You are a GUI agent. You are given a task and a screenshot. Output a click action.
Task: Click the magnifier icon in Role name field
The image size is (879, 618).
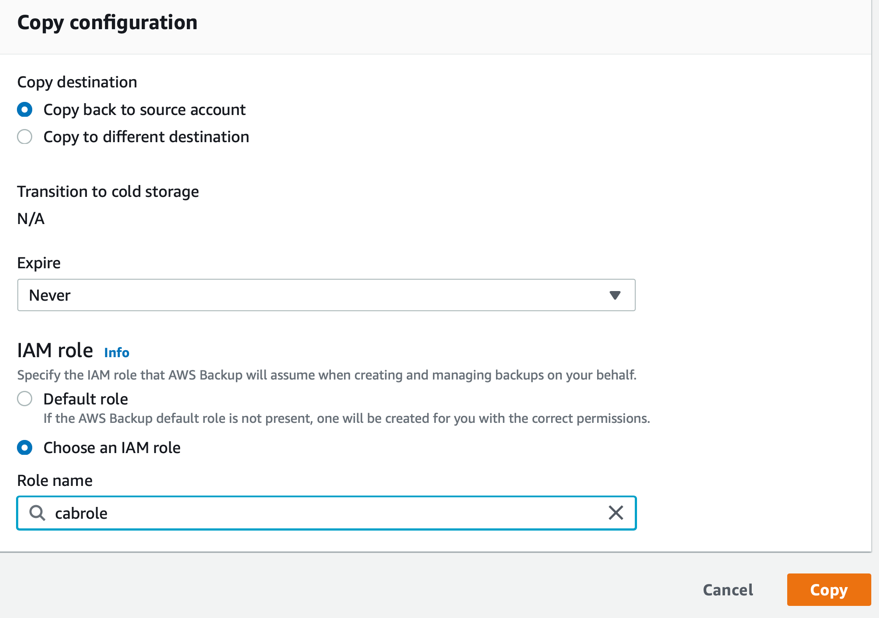37,512
